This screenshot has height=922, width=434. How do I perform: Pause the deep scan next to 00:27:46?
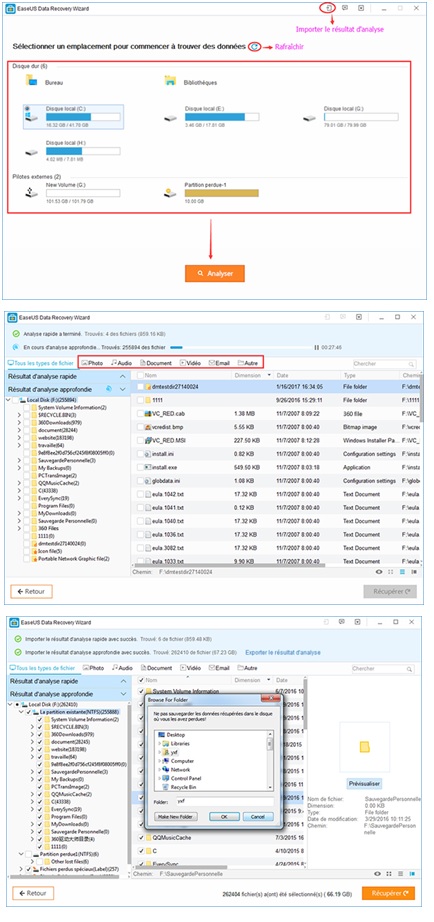click(x=316, y=348)
